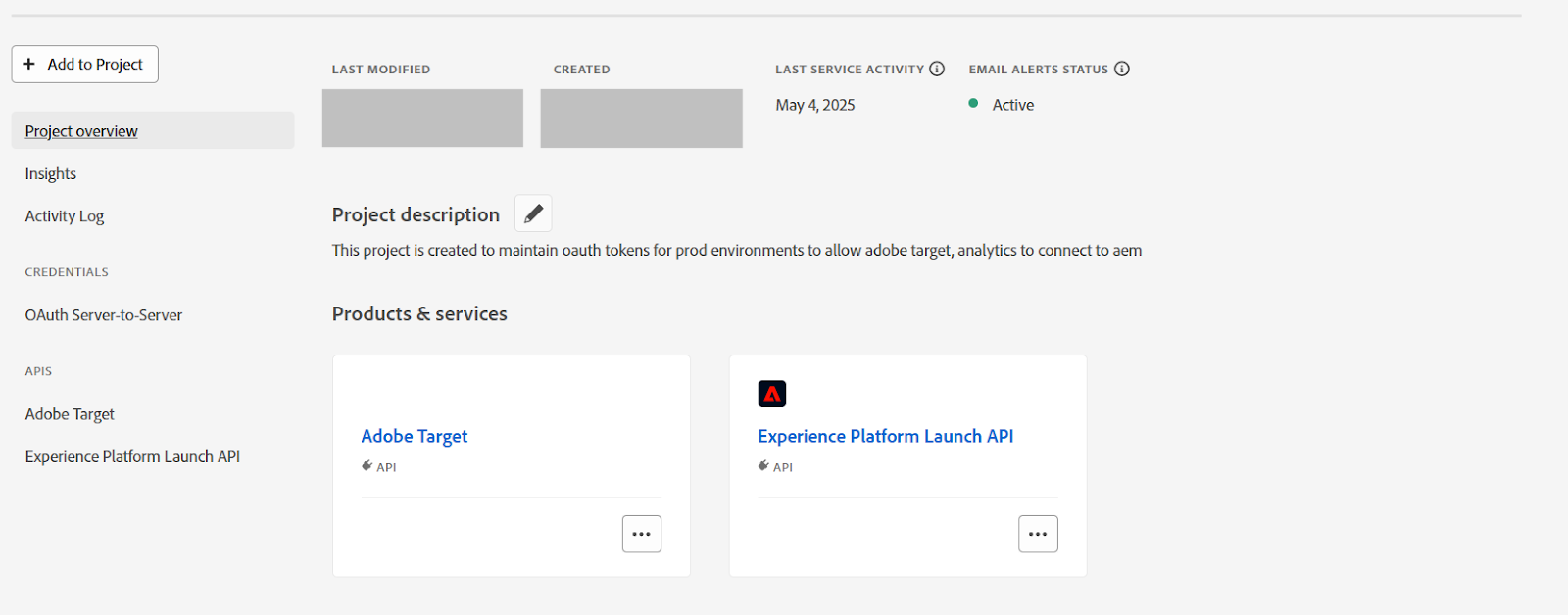Open Adobe Target in APIs sidebar
The width and height of the screenshot is (1568, 615).
[70, 414]
